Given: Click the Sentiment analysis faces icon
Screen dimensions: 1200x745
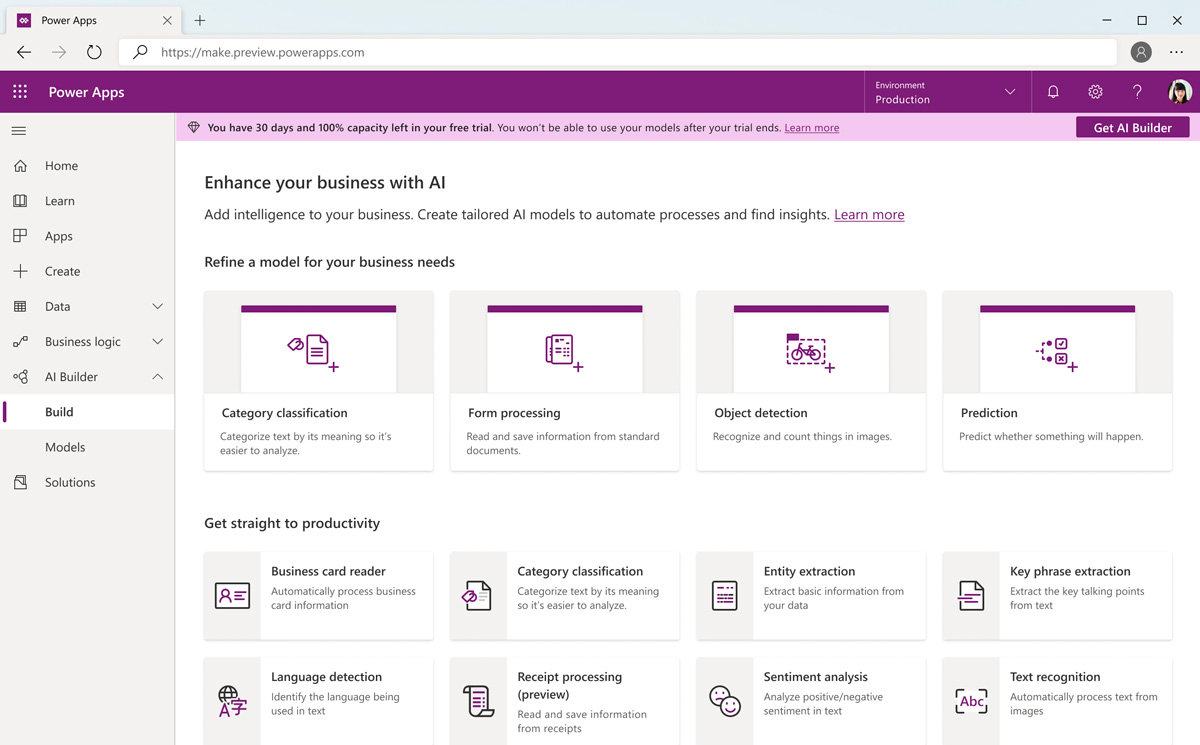Looking at the screenshot, I should [x=725, y=701].
